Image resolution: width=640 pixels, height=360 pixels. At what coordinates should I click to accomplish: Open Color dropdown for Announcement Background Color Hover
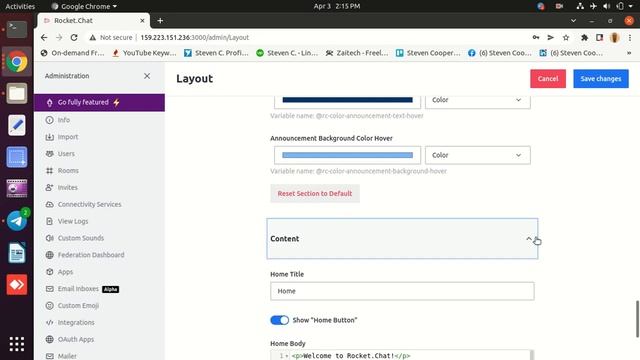click(x=478, y=155)
